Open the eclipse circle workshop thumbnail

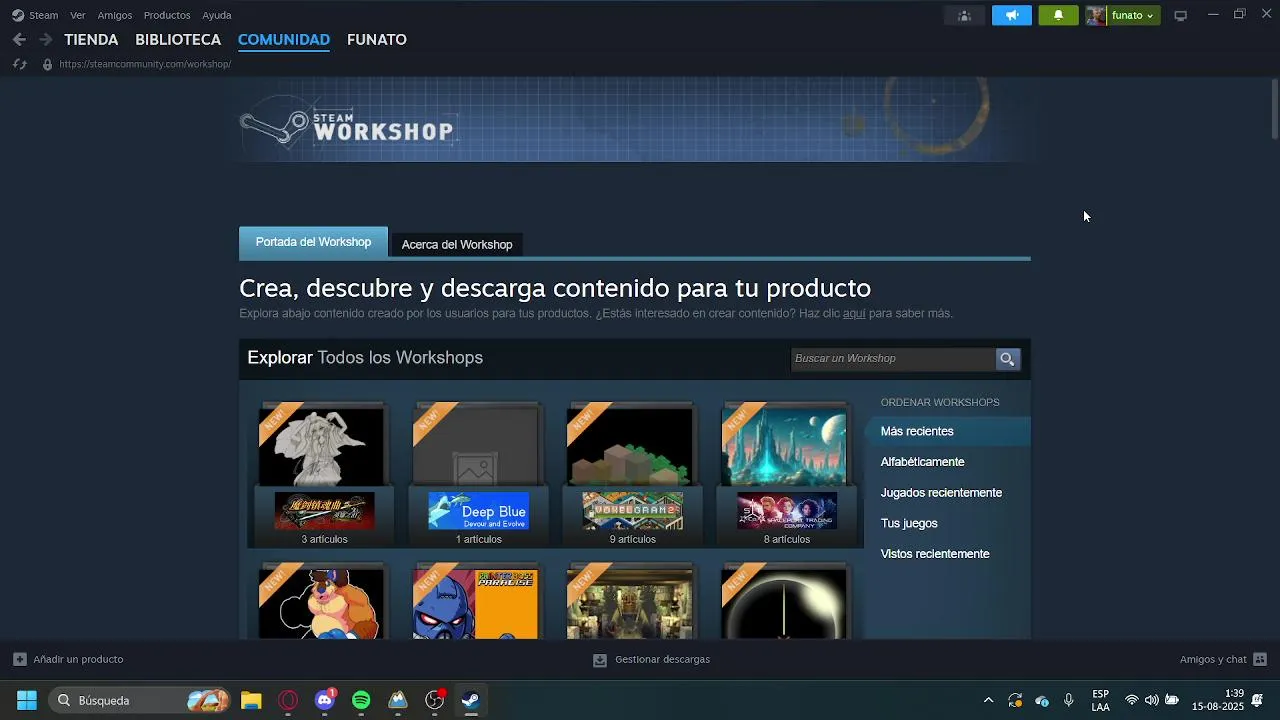pyautogui.click(x=784, y=604)
